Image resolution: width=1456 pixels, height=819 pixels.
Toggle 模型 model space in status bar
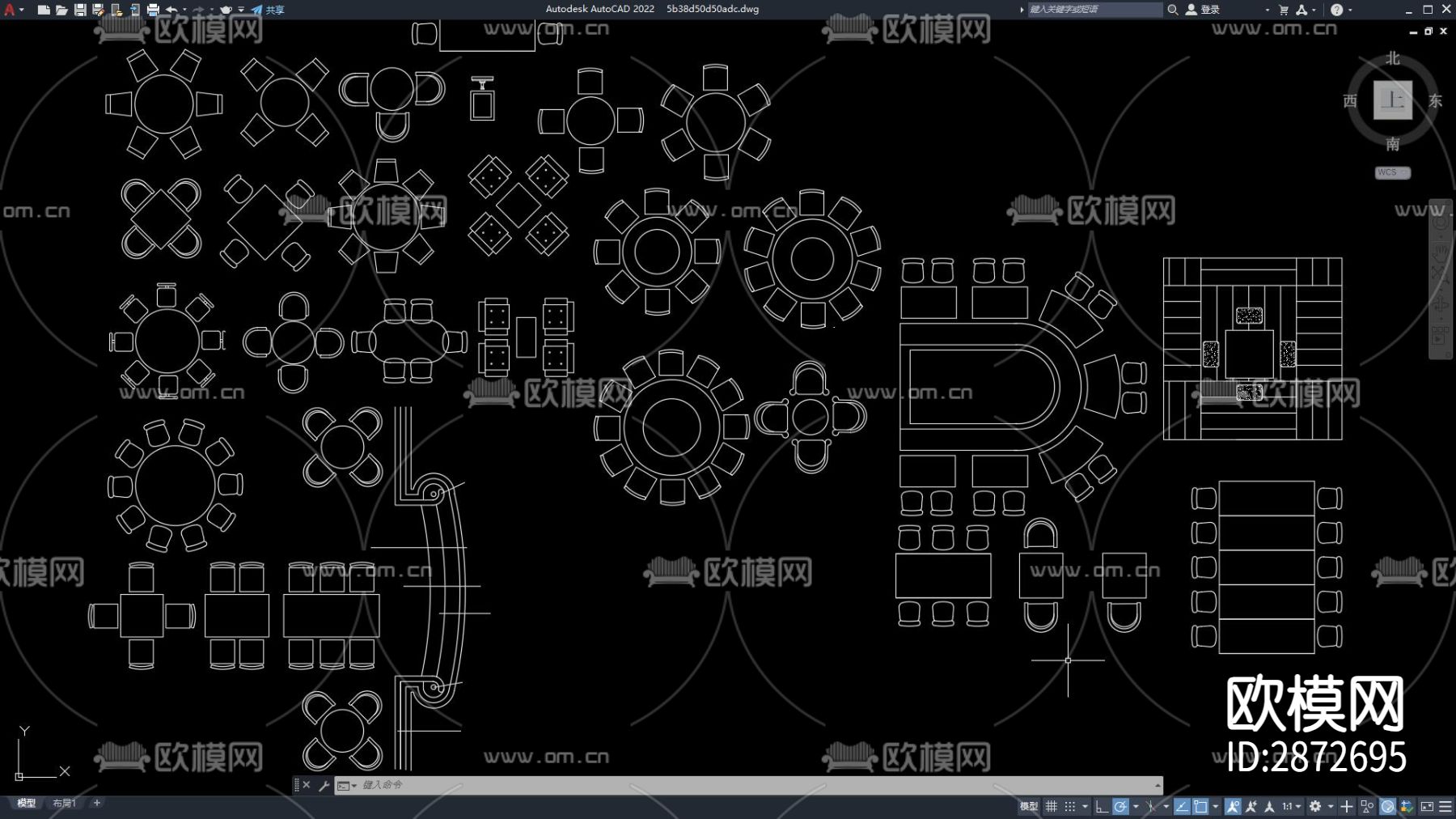(x=1028, y=807)
